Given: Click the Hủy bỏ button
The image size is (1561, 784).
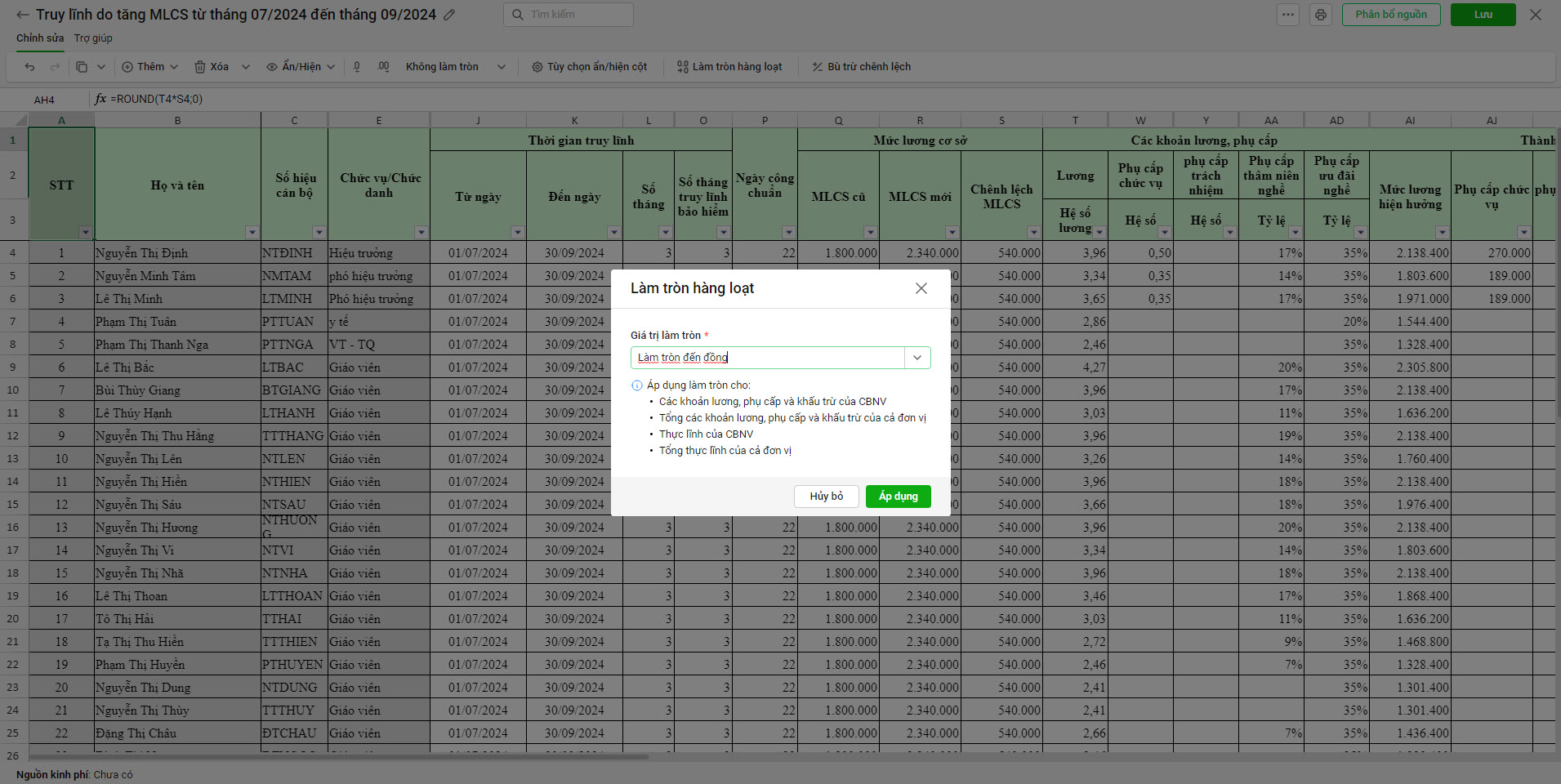Looking at the screenshot, I should coord(827,497).
